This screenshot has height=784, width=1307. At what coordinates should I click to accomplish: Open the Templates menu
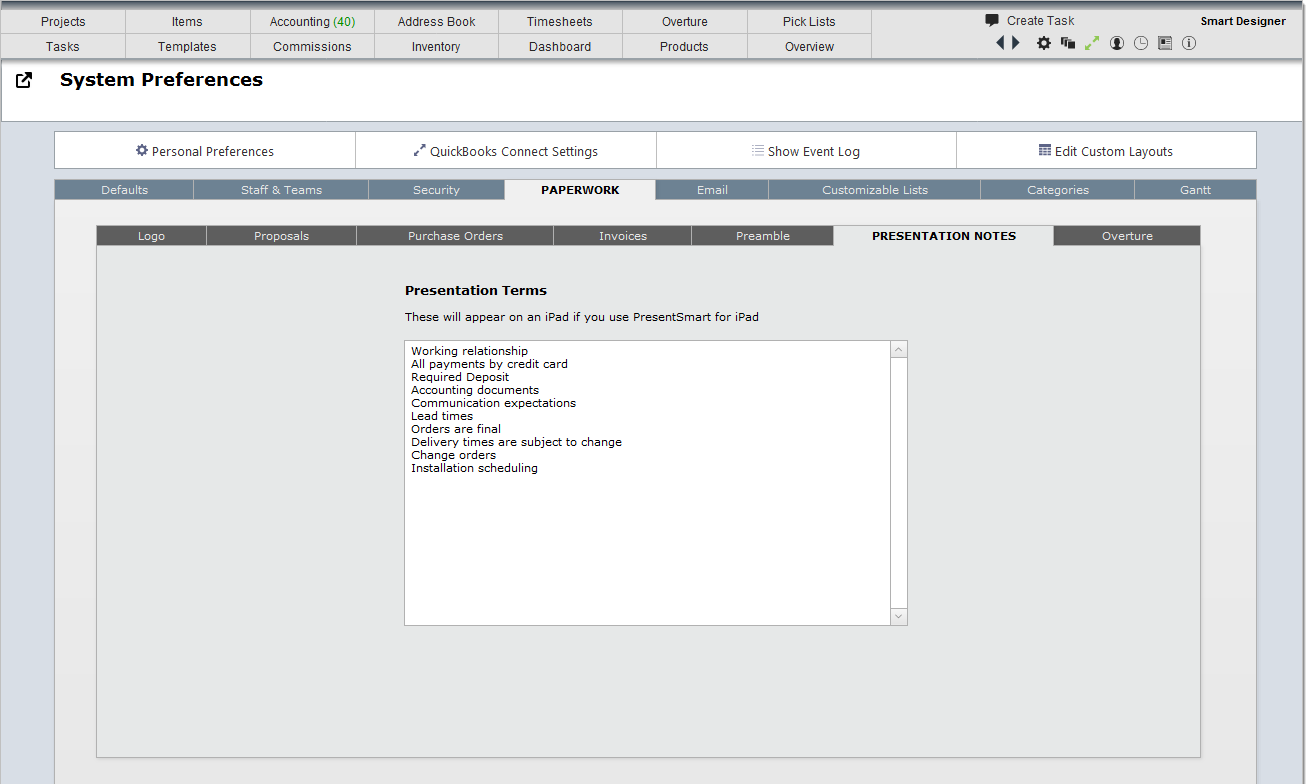point(187,46)
